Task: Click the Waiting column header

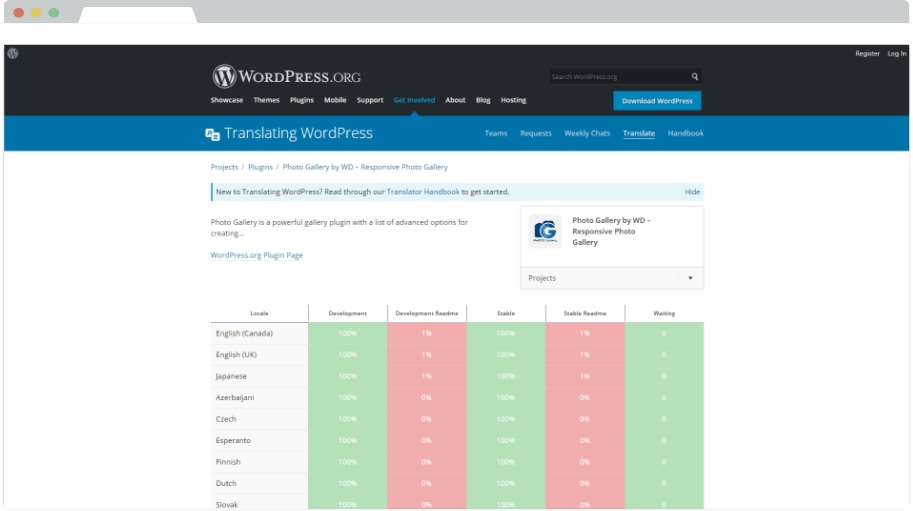Action: [x=664, y=313]
